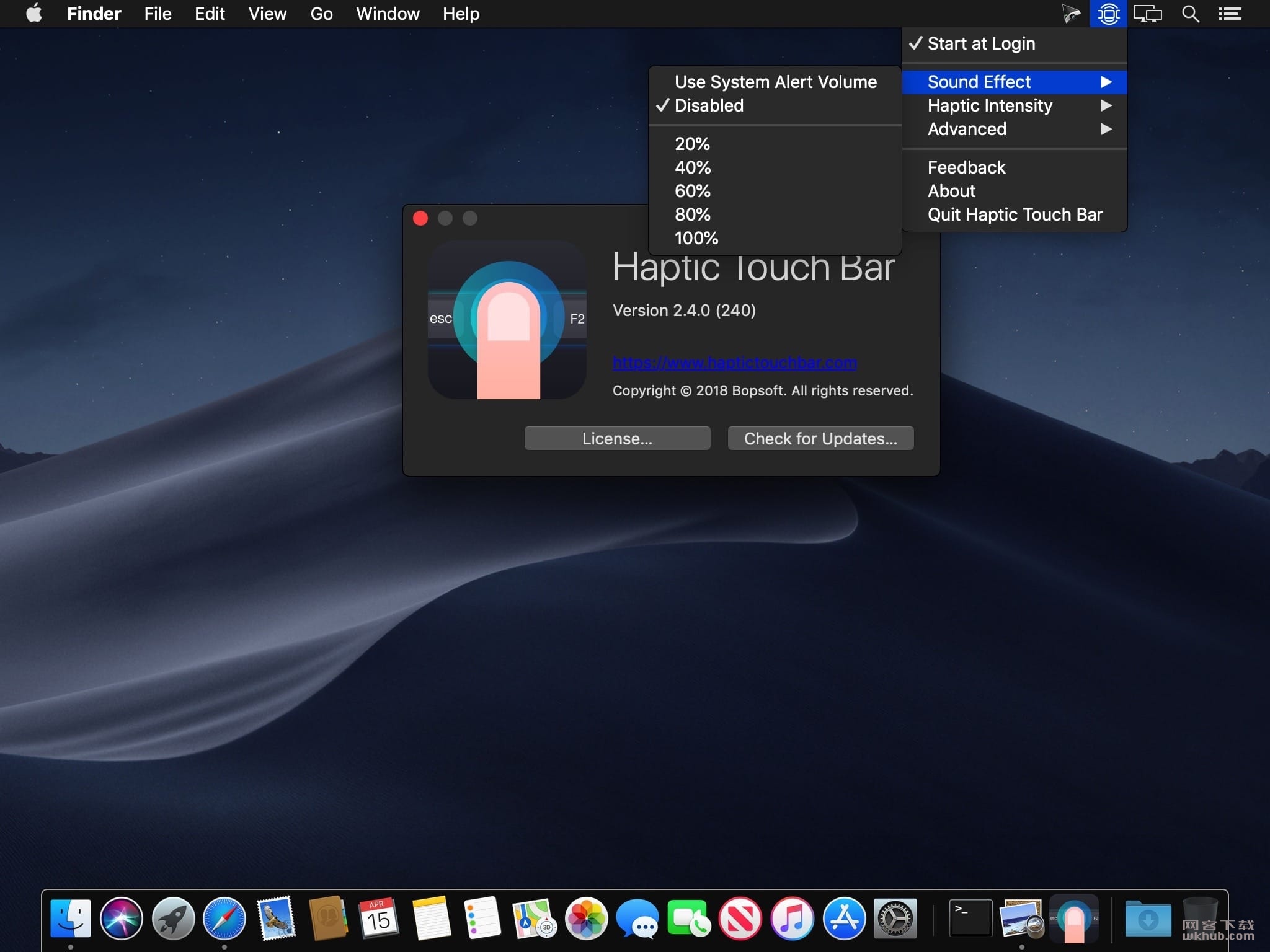Viewport: 1270px width, 952px height.
Task: Open Contacts book icon in Dock
Action: point(327,918)
